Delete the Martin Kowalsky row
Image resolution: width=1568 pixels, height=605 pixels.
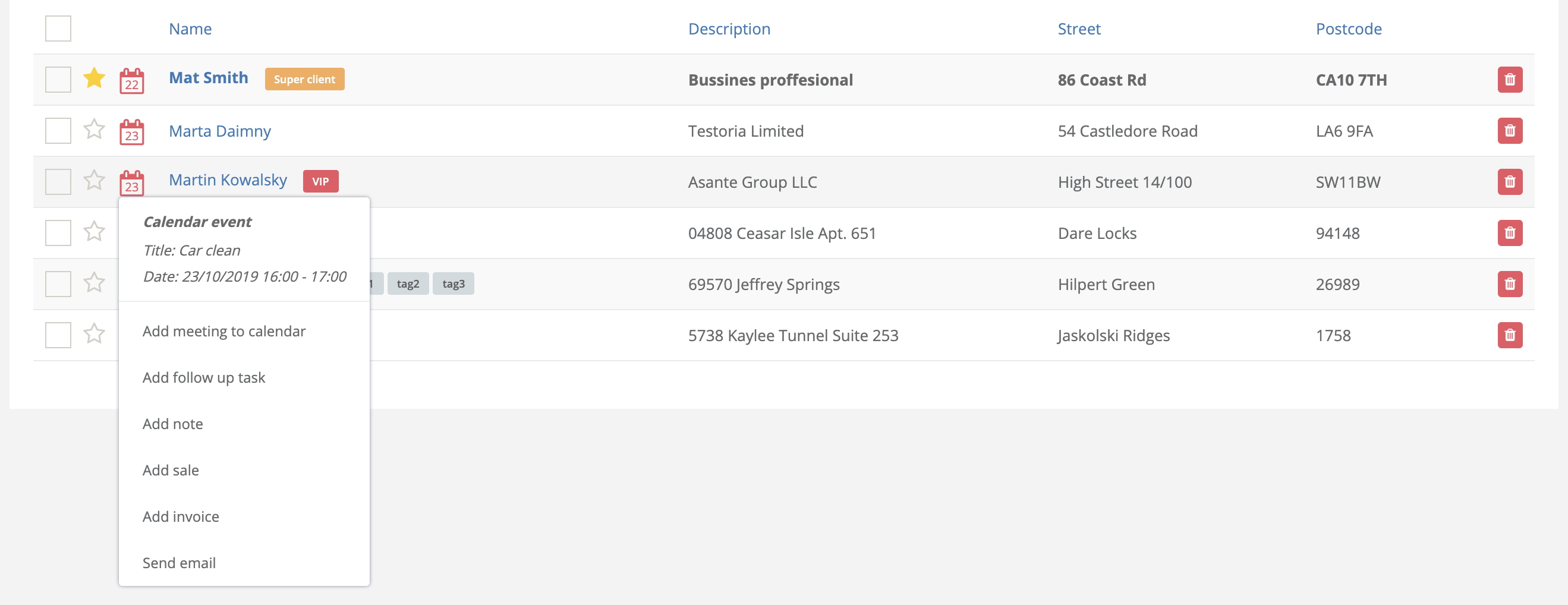pyautogui.click(x=1510, y=182)
